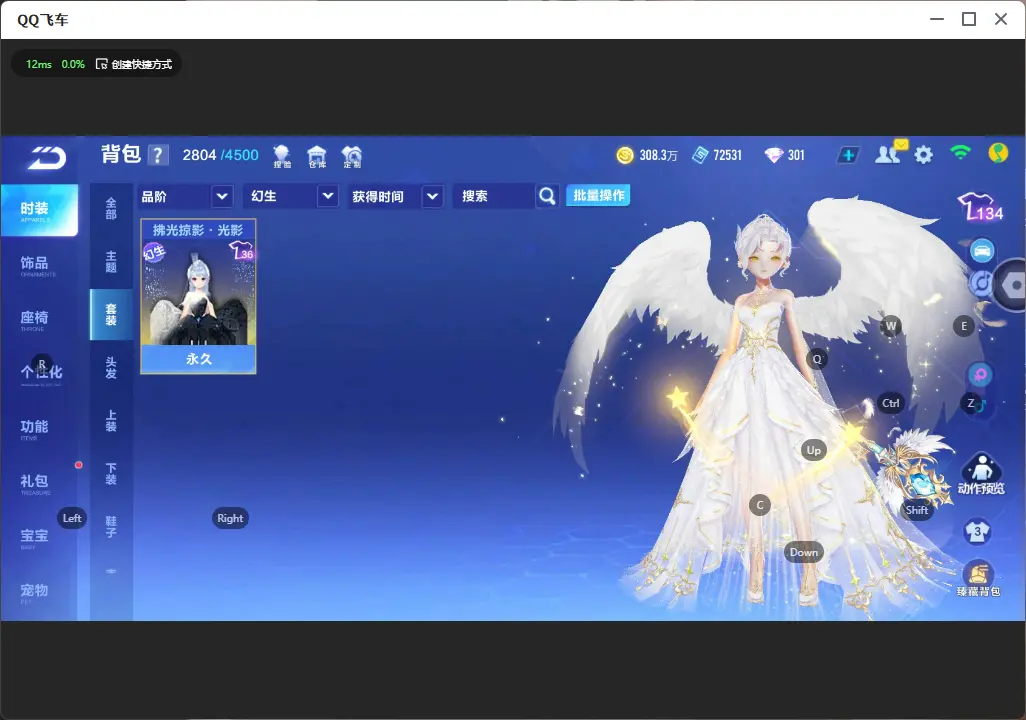The height and width of the screenshot is (720, 1026).
Task: Open the backpack help question mark
Action: (157, 155)
